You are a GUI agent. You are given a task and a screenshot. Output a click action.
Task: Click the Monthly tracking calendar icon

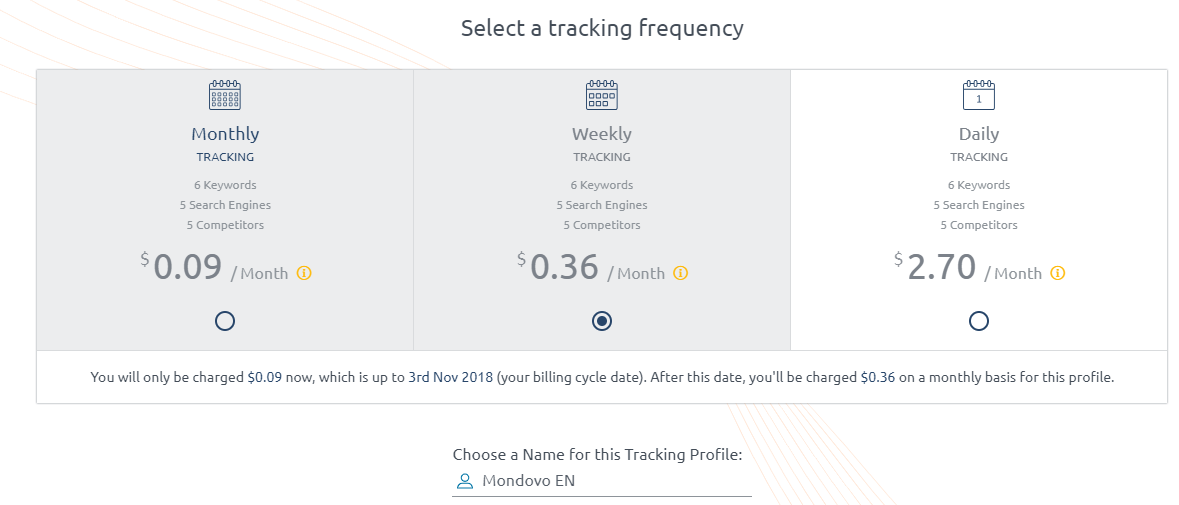point(225,95)
